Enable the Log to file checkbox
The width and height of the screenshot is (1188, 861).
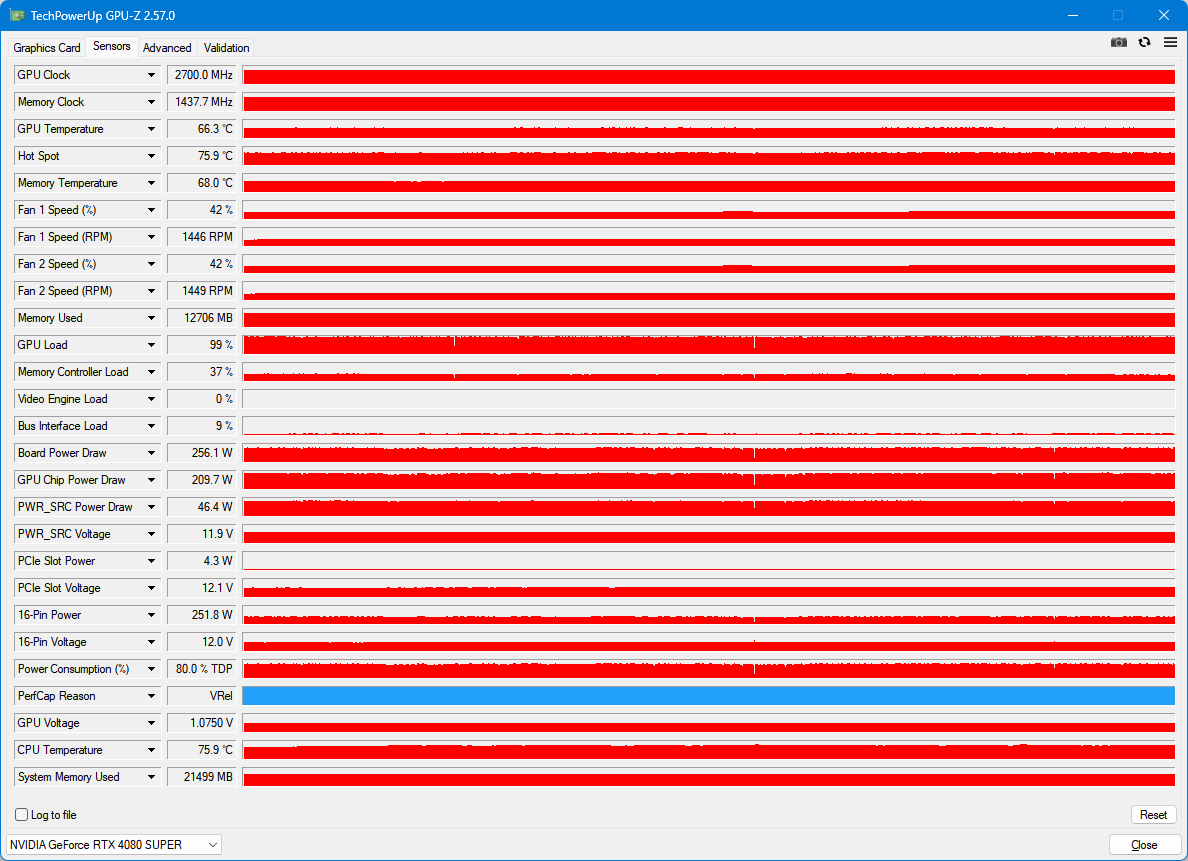22,815
